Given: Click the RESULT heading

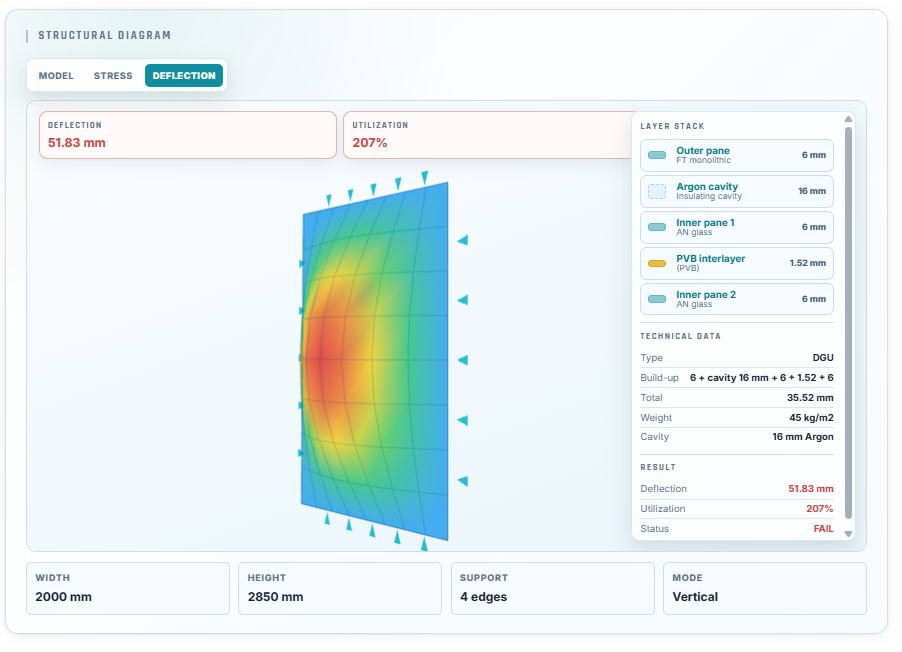Looking at the screenshot, I should coord(658,467).
